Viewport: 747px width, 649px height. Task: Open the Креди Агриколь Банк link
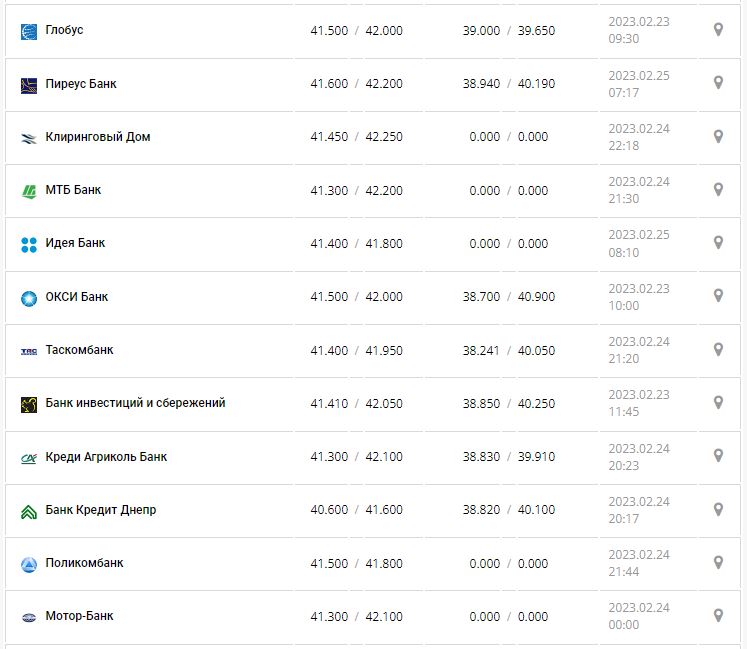106,457
